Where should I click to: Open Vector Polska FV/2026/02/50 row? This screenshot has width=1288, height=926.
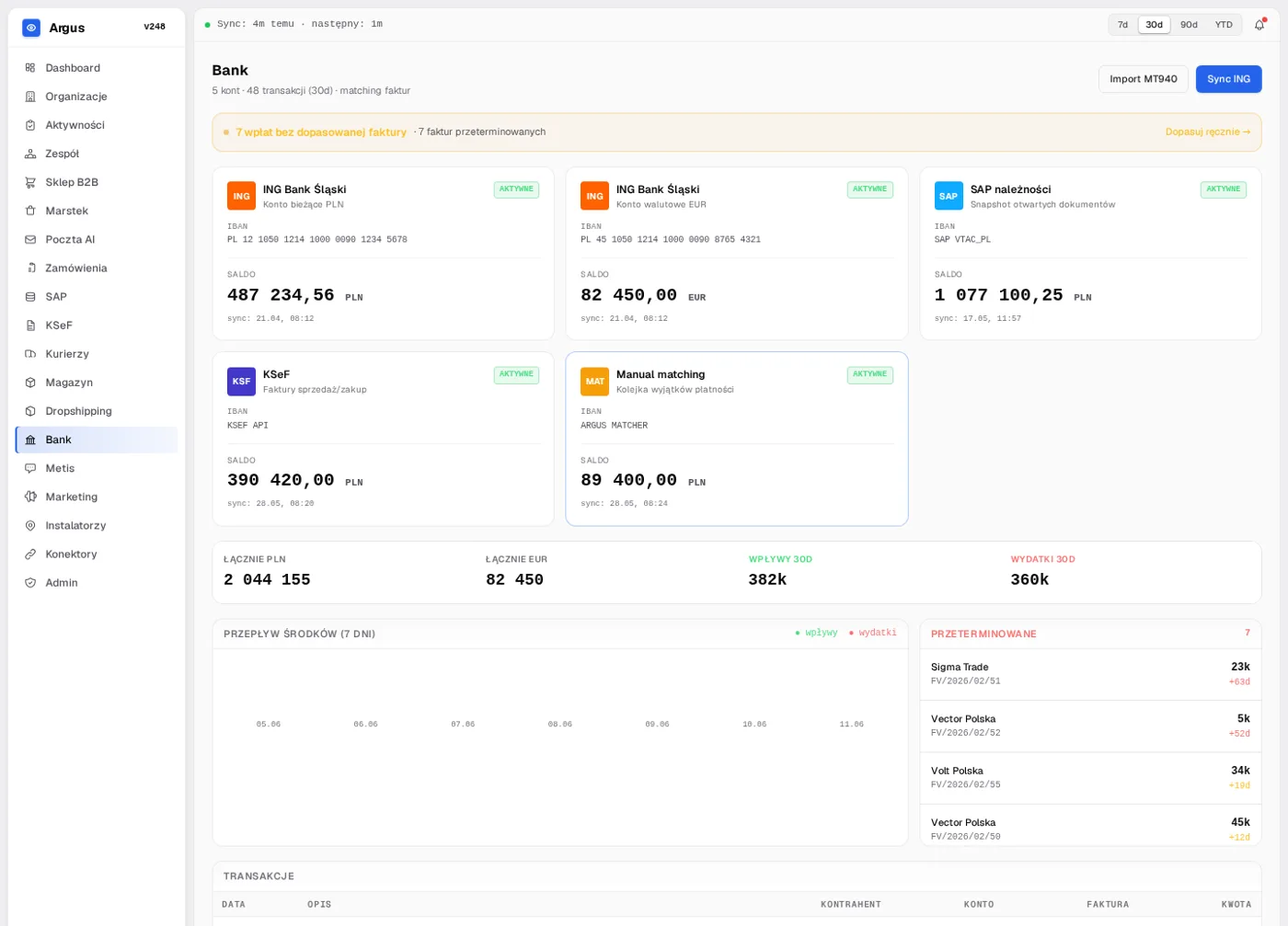coord(1090,828)
